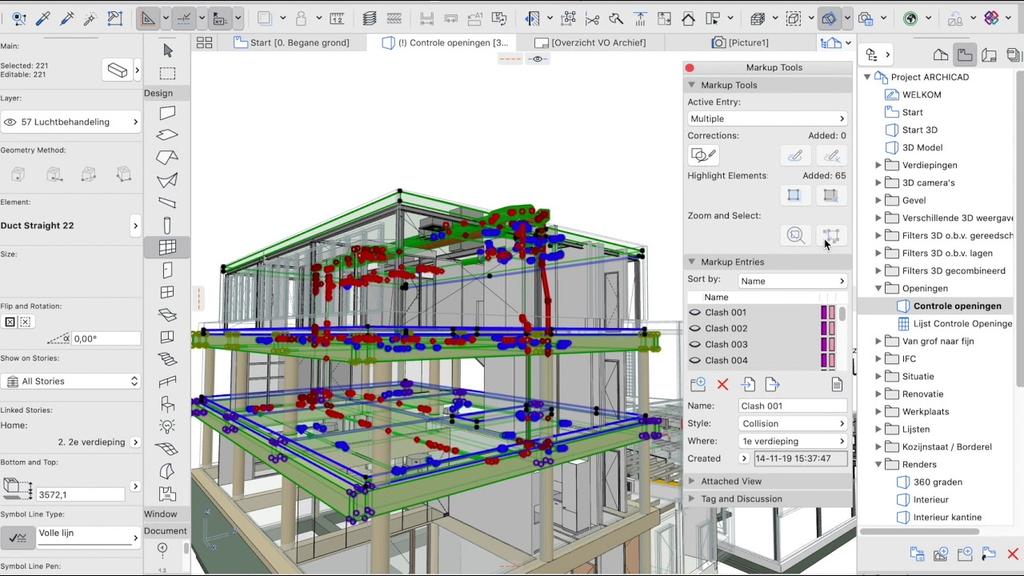Viewport: 1024px width, 576px height.
Task: Click the Measure ruler icon showing 1 2
Action: [x=337, y=18]
